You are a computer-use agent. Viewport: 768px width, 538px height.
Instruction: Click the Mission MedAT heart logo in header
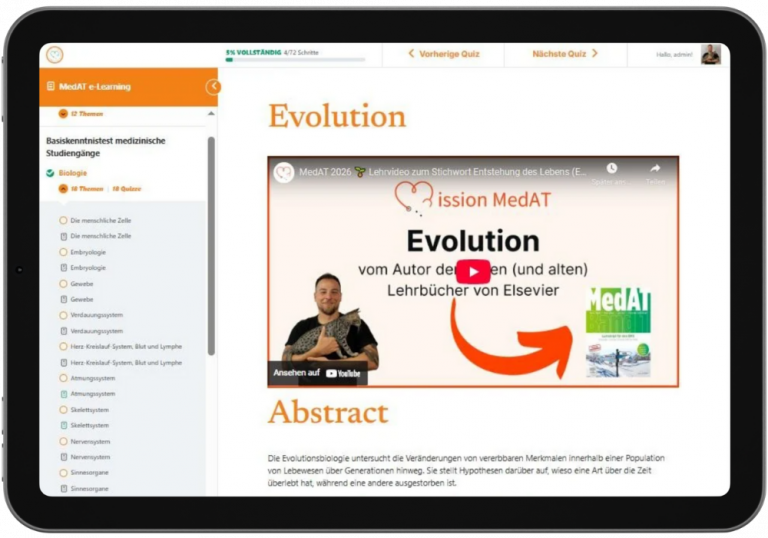point(54,54)
